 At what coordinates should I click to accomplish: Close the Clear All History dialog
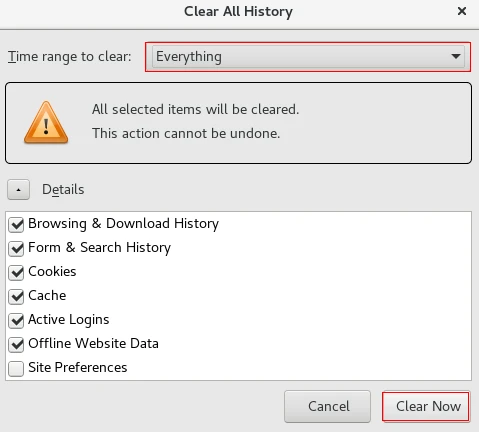coord(462,11)
